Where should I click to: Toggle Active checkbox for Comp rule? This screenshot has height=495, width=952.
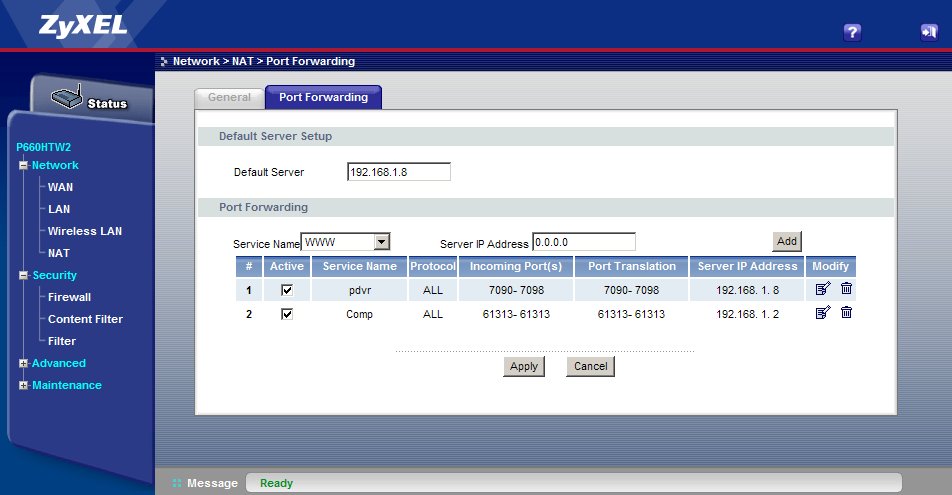pos(287,314)
